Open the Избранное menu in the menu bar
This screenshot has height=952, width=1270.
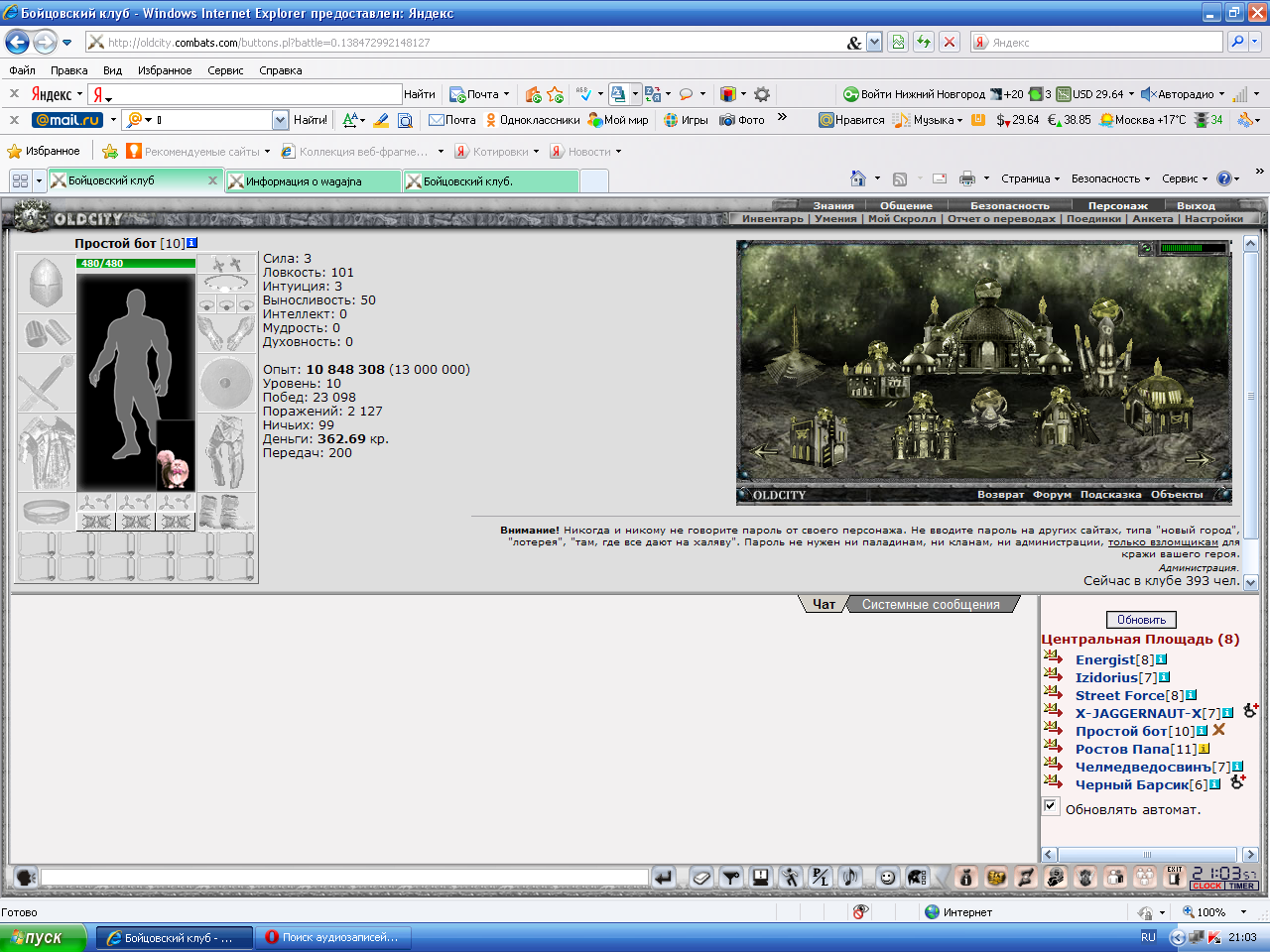pyautogui.click(x=165, y=70)
